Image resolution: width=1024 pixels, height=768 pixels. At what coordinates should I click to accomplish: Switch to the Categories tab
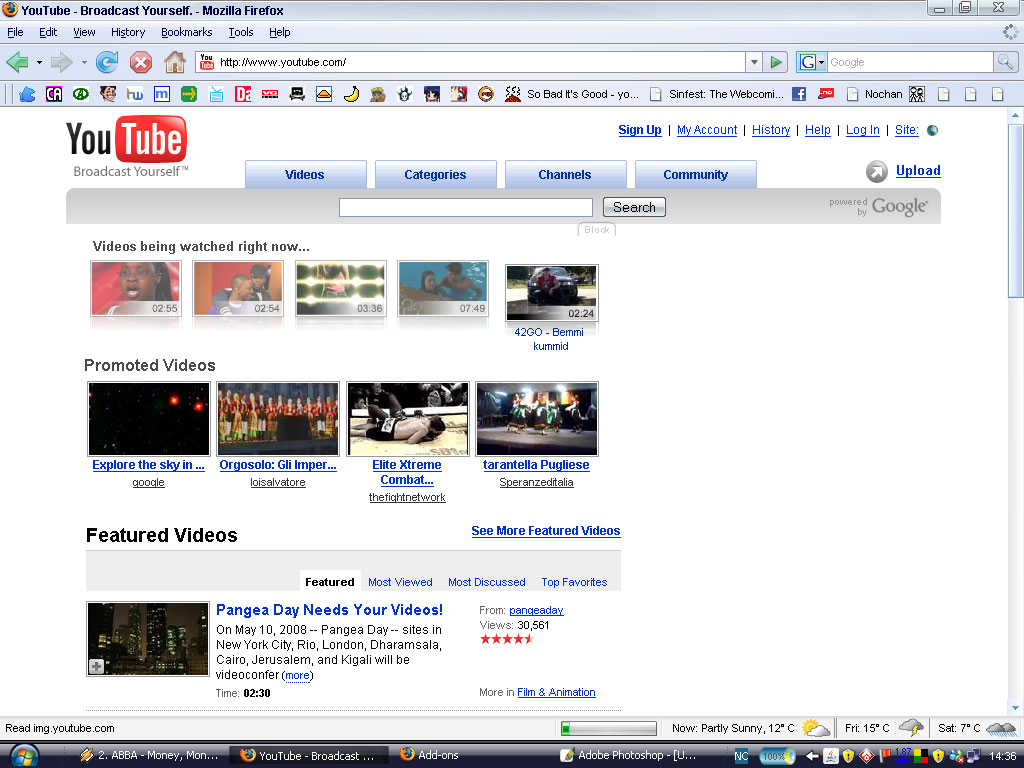click(x=435, y=174)
